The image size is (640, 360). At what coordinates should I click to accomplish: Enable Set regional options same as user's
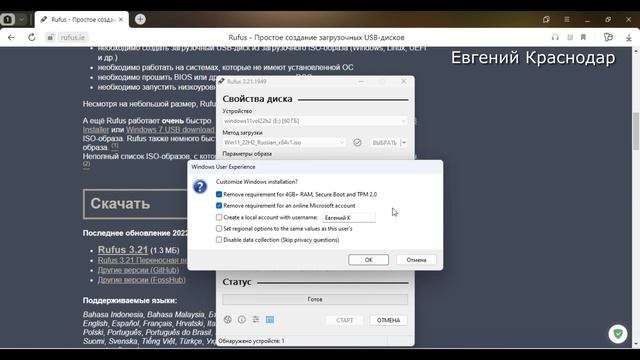click(x=219, y=229)
